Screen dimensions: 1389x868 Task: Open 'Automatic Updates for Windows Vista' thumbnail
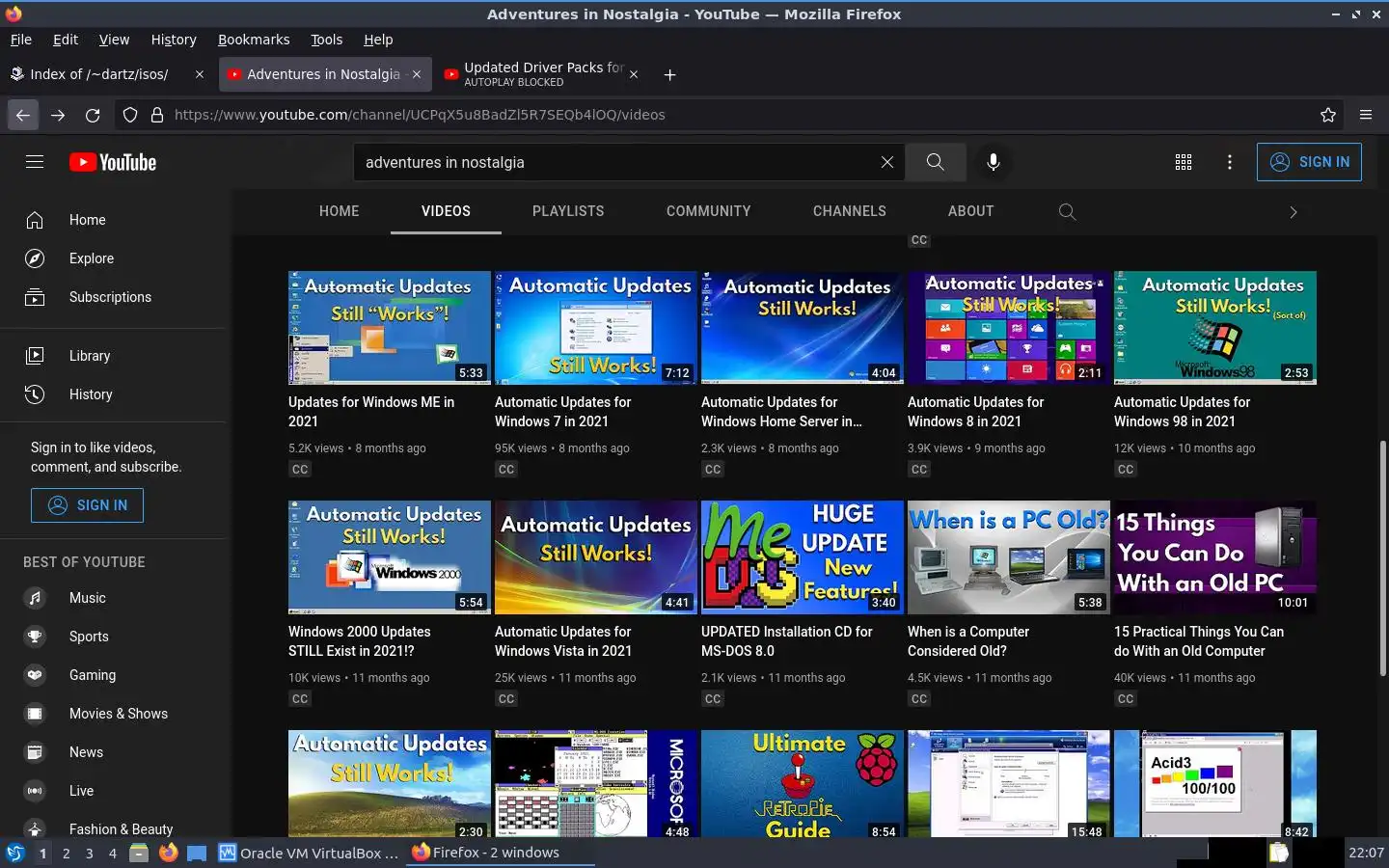[x=596, y=557]
